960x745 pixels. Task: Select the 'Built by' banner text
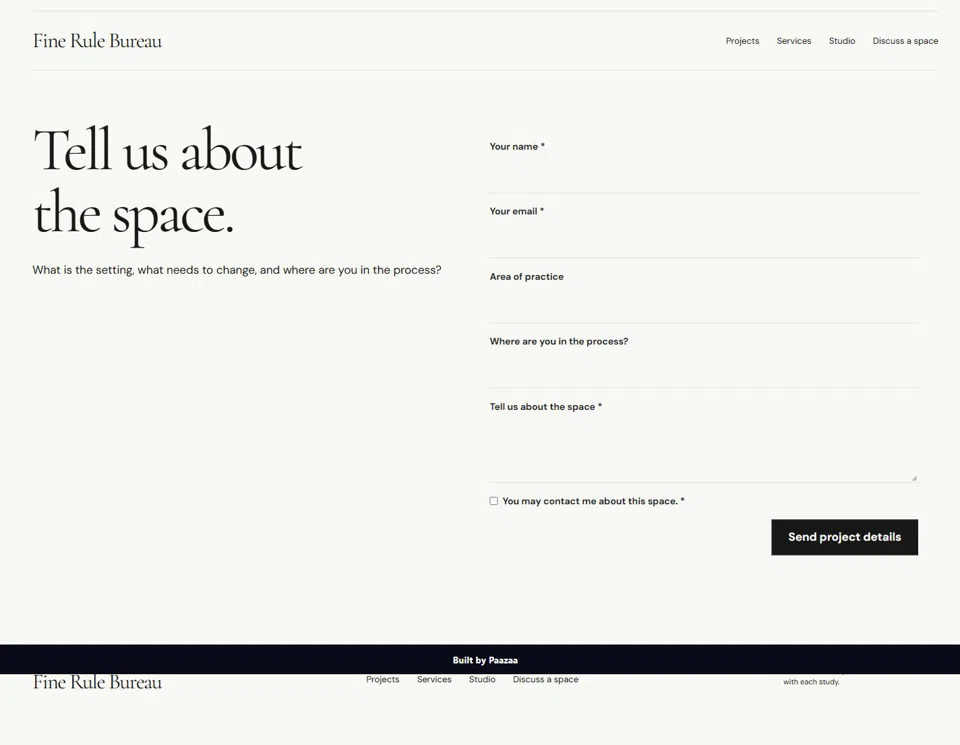[x=469, y=660]
